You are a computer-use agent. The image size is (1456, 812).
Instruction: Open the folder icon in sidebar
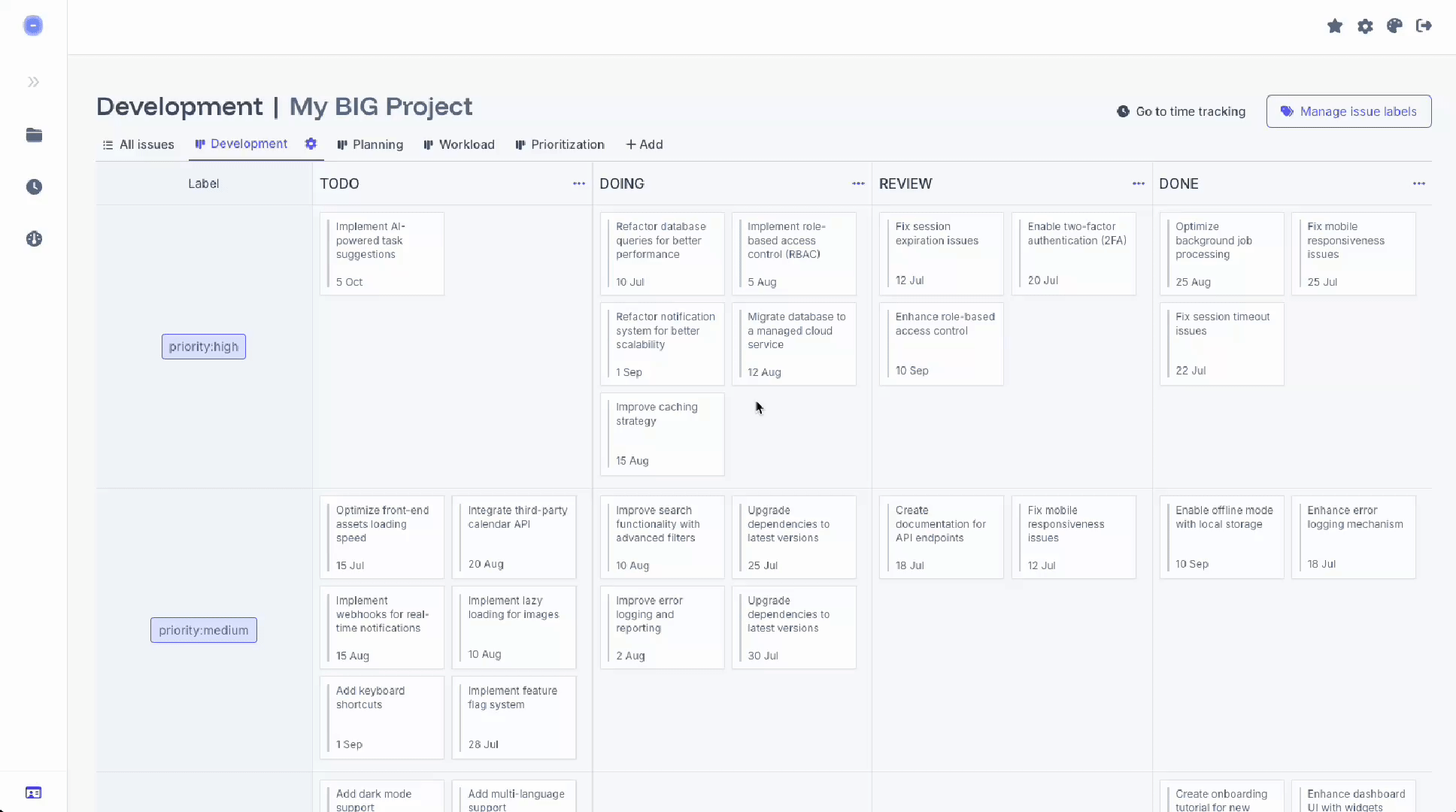pos(34,135)
